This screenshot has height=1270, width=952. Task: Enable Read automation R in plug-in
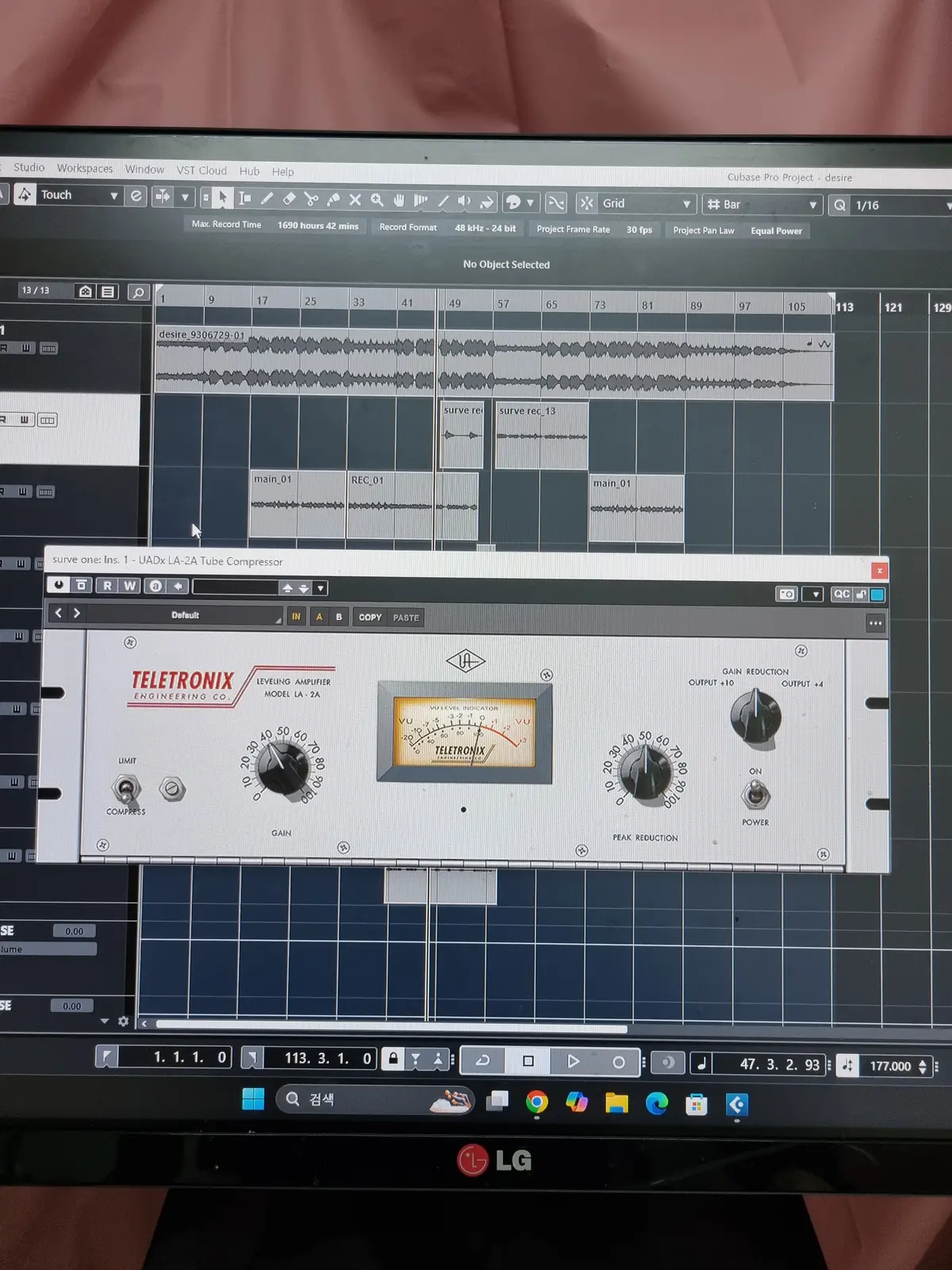pyautogui.click(x=107, y=586)
